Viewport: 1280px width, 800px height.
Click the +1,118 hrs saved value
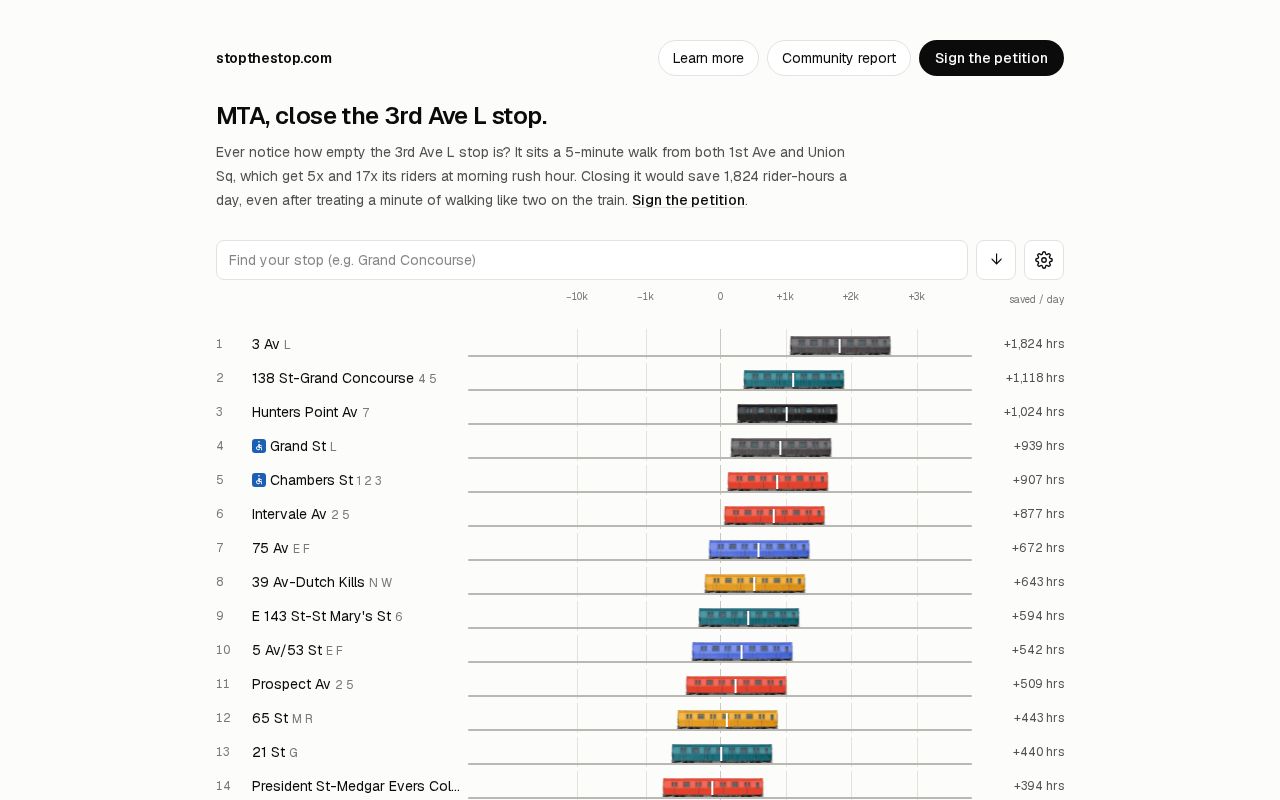point(1035,378)
